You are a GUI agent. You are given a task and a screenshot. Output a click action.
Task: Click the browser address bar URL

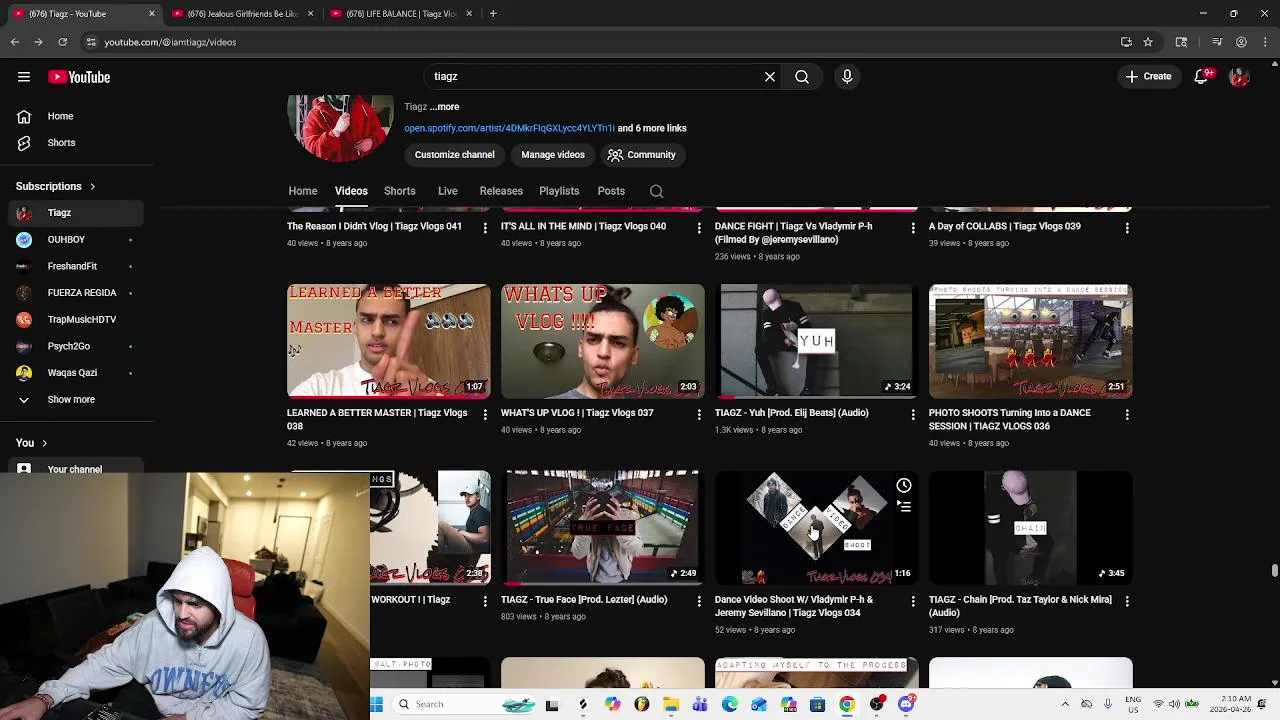coord(170,42)
